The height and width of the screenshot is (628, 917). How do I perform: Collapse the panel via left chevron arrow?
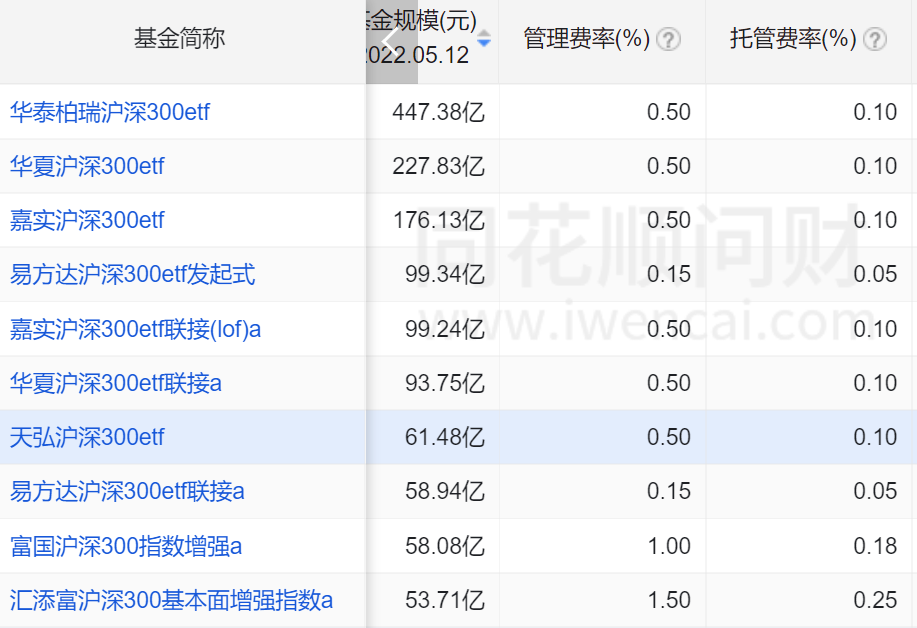click(x=388, y=42)
